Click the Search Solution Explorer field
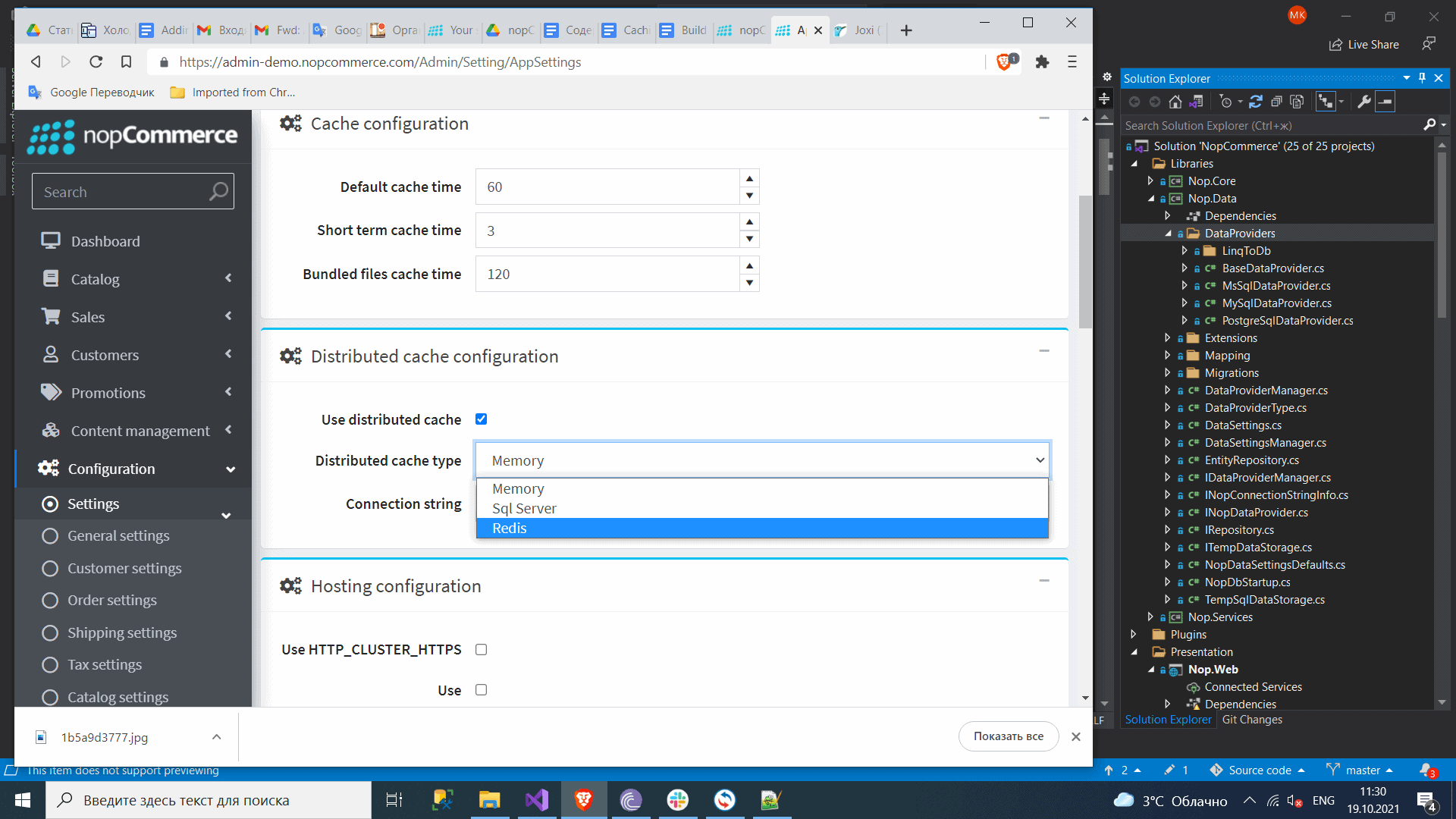Viewport: 1456px width, 819px height. click(1251, 125)
